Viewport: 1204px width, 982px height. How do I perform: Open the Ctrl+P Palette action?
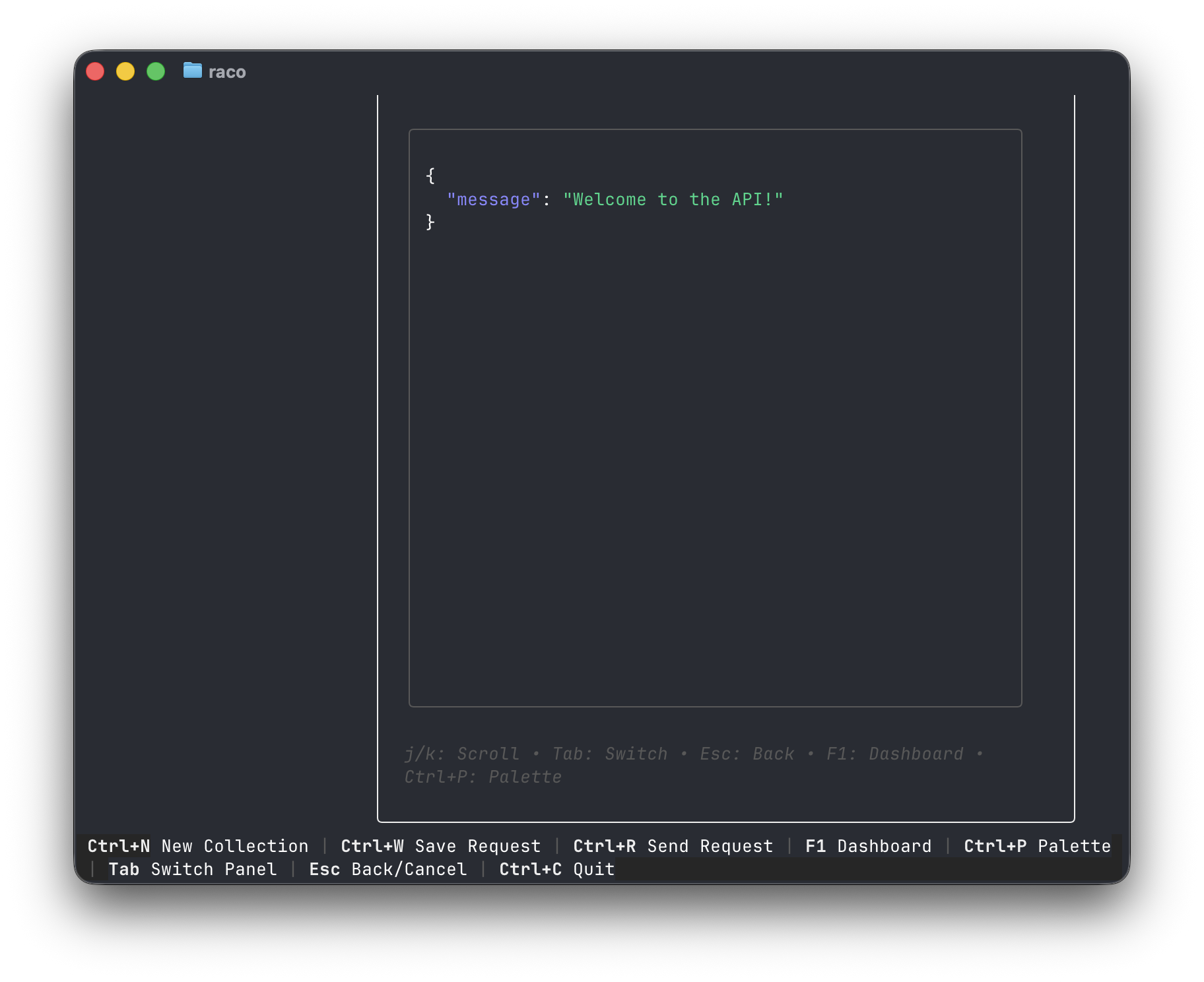pos(1036,846)
